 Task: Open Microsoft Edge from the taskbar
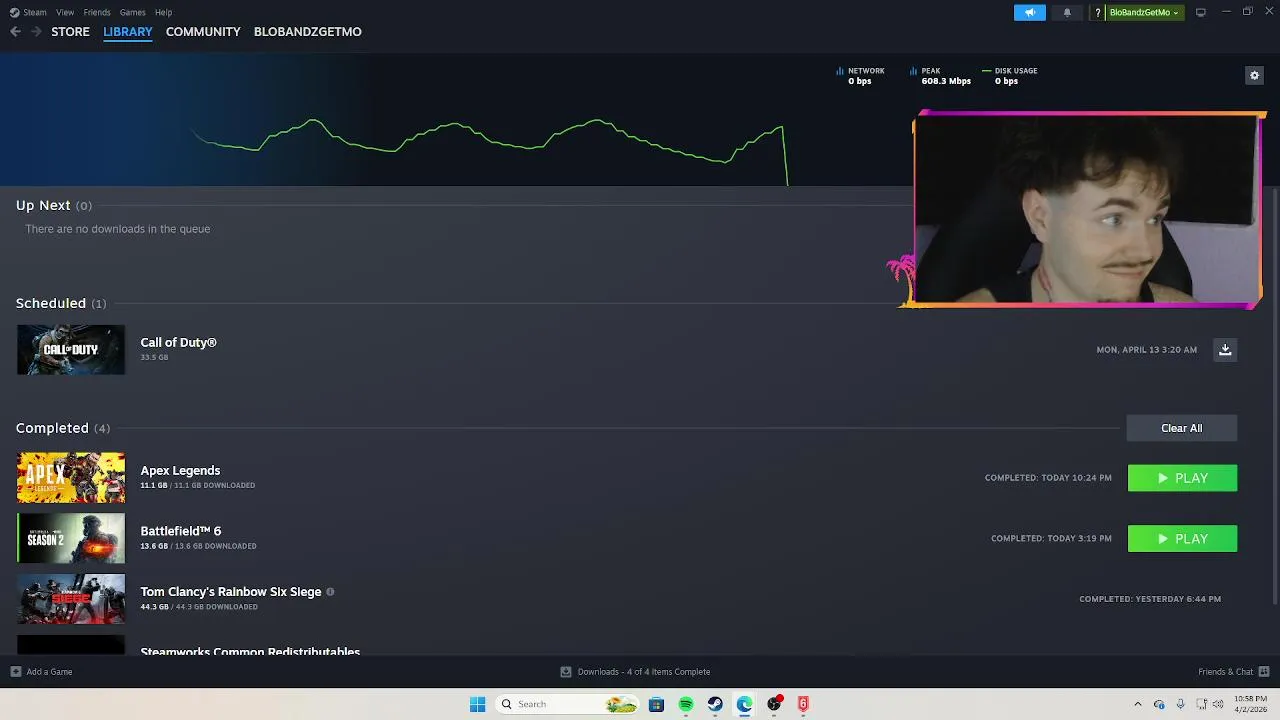[x=744, y=704]
